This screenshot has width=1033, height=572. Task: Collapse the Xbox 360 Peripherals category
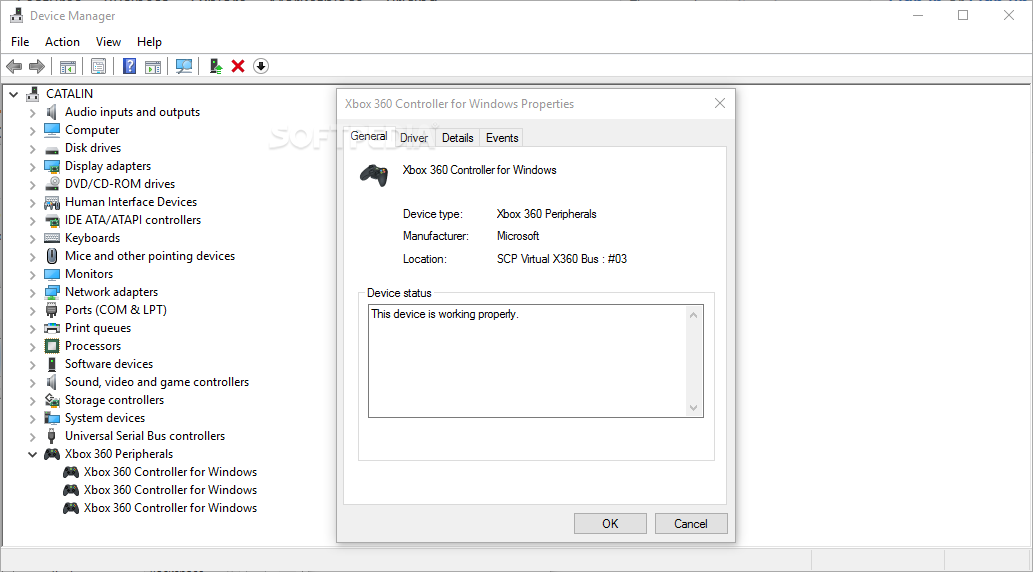tap(32, 454)
